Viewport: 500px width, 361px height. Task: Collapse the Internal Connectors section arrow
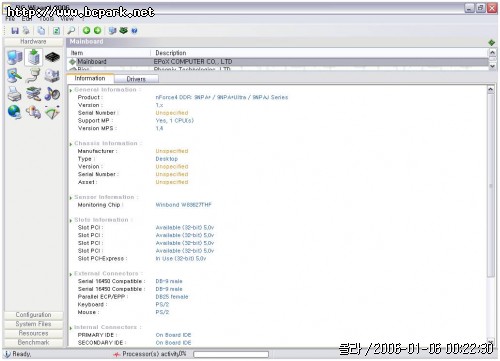(71, 328)
